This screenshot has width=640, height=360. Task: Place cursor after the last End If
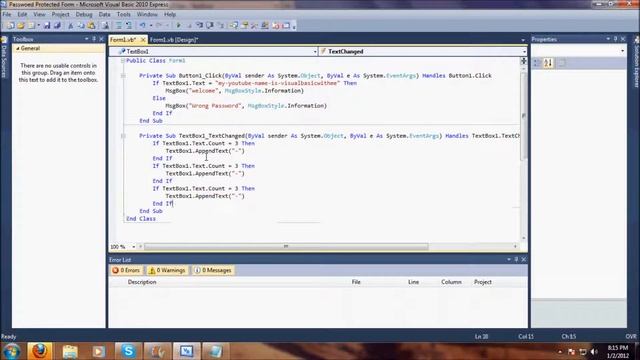[x=173, y=203]
